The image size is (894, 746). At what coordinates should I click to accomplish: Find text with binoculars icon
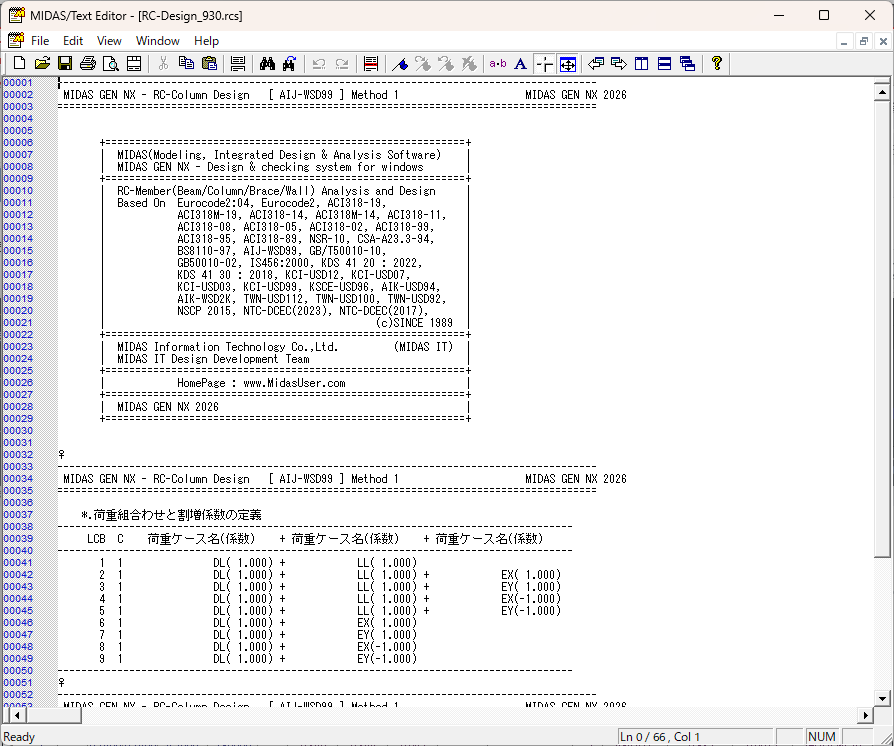click(x=267, y=63)
